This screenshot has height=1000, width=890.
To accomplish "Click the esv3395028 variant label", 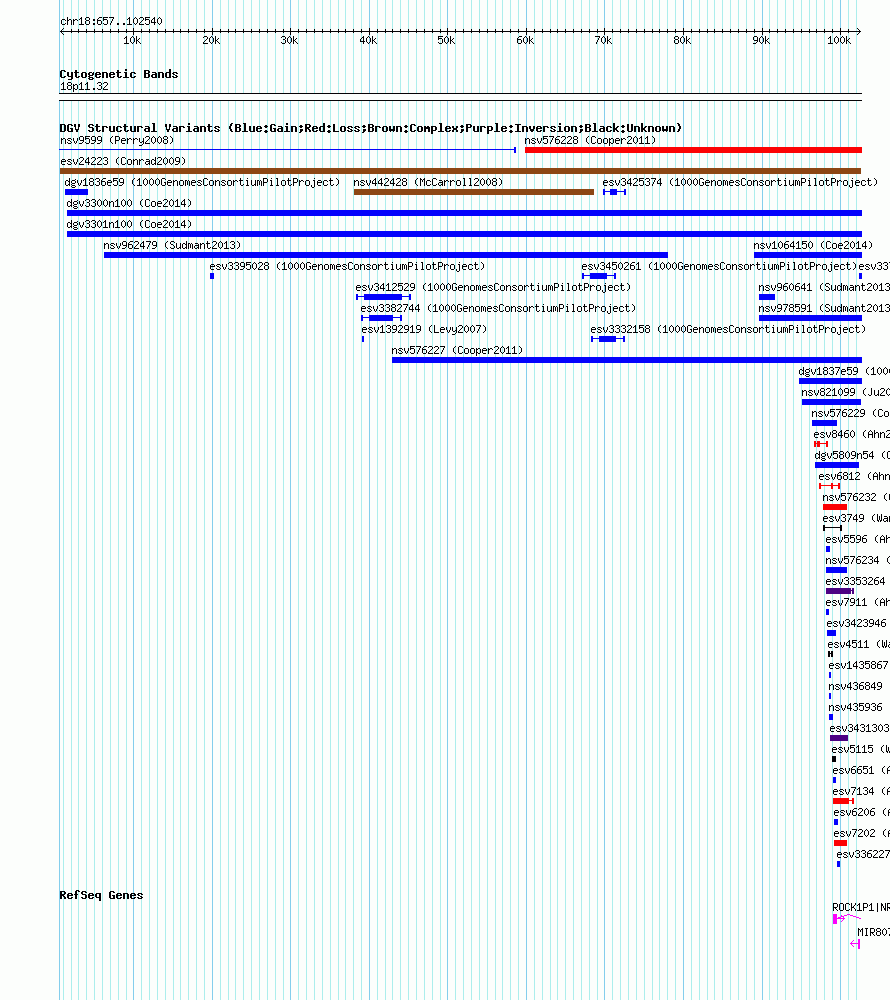I will point(347,267).
